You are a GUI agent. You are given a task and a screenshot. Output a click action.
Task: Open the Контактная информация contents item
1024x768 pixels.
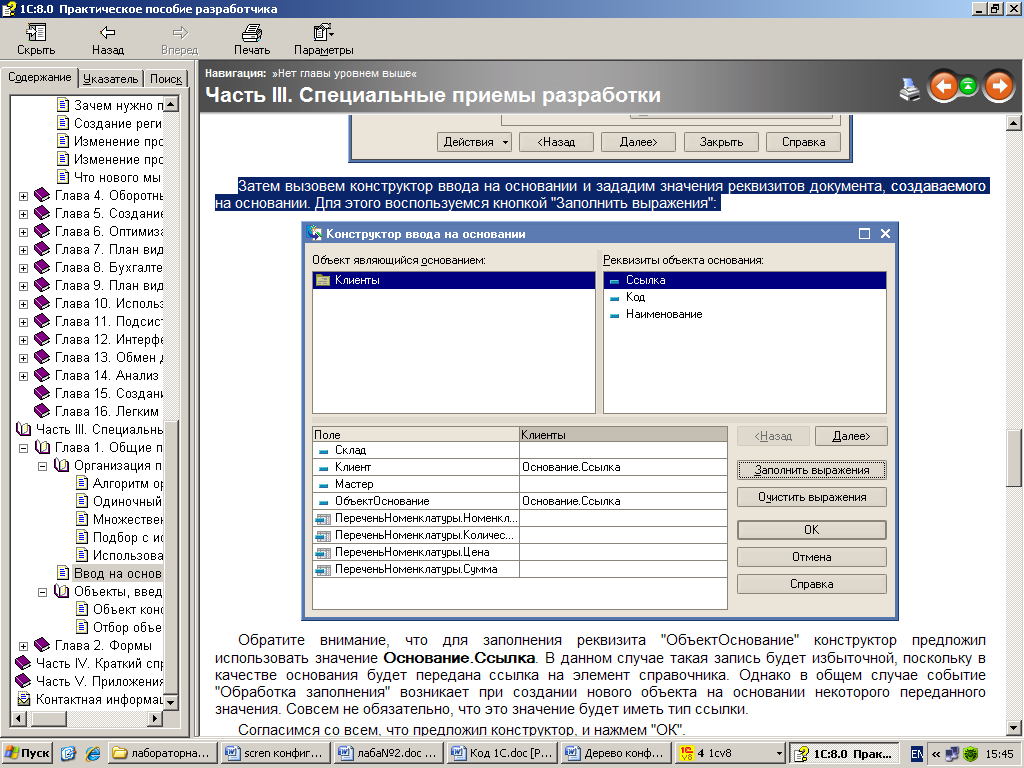tap(98, 699)
